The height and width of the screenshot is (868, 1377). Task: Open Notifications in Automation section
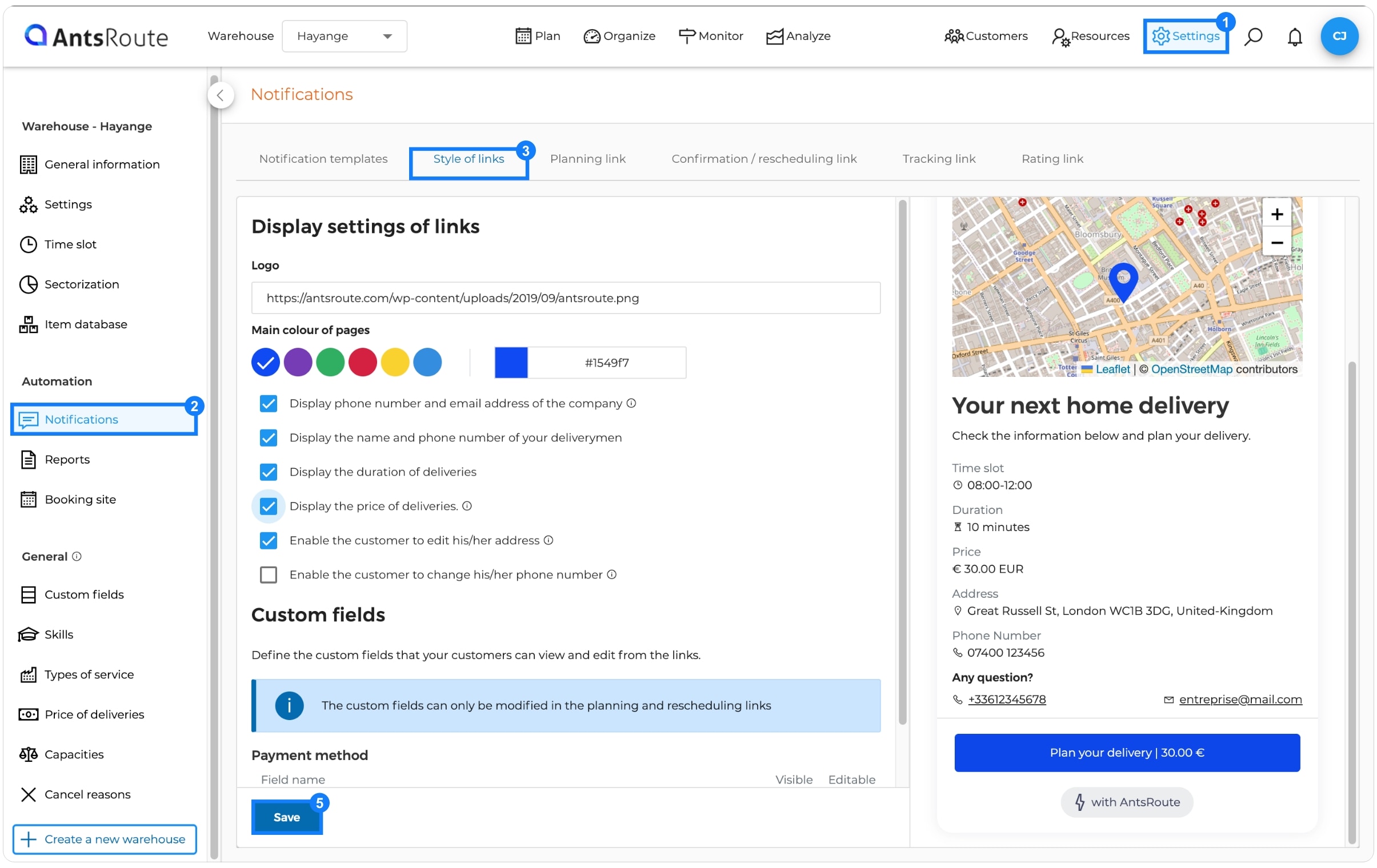105,419
